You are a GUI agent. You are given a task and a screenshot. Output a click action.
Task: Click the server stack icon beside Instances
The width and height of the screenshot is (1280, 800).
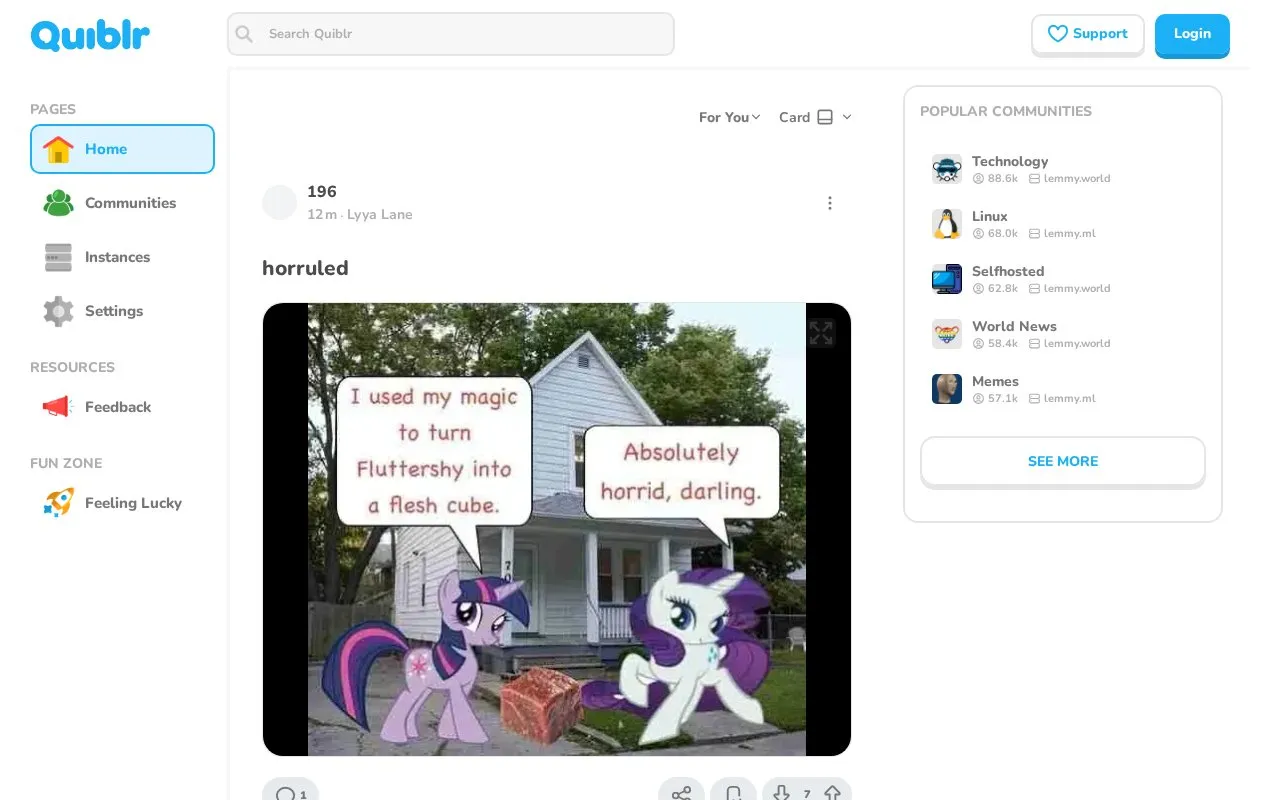tap(58, 257)
